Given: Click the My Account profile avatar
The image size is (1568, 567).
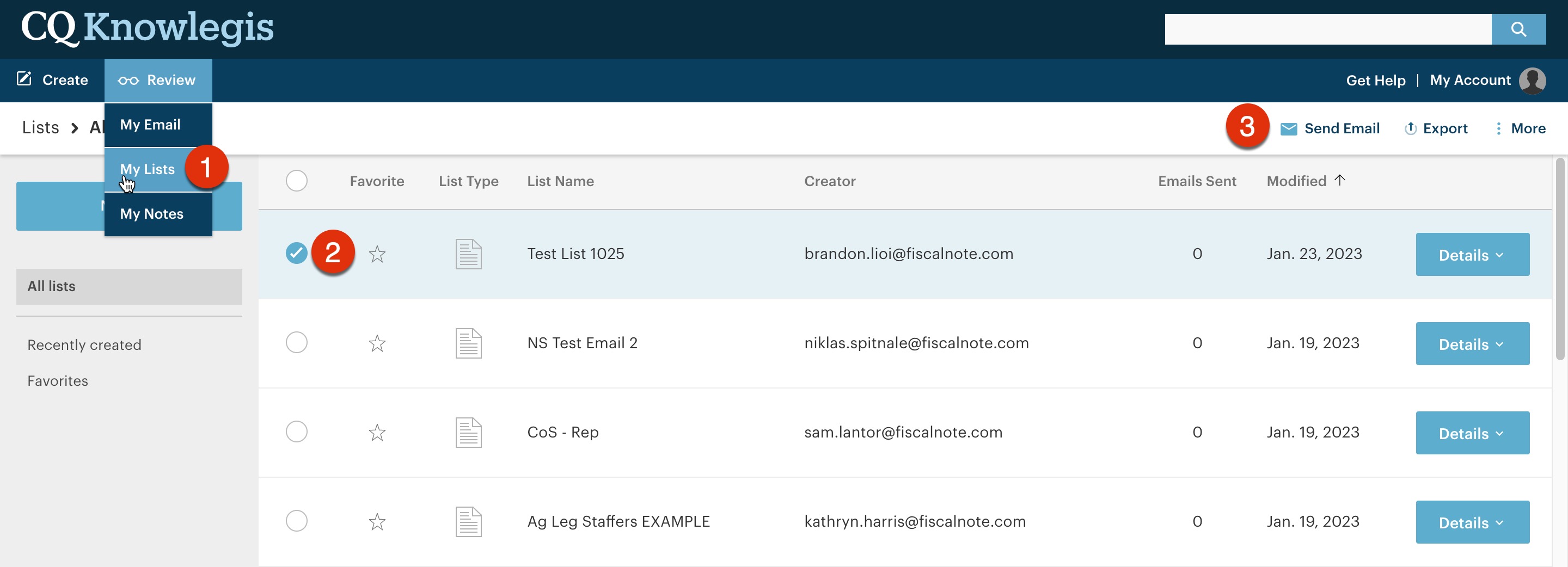Looking at the screenshot, I should coord(1532,81).
